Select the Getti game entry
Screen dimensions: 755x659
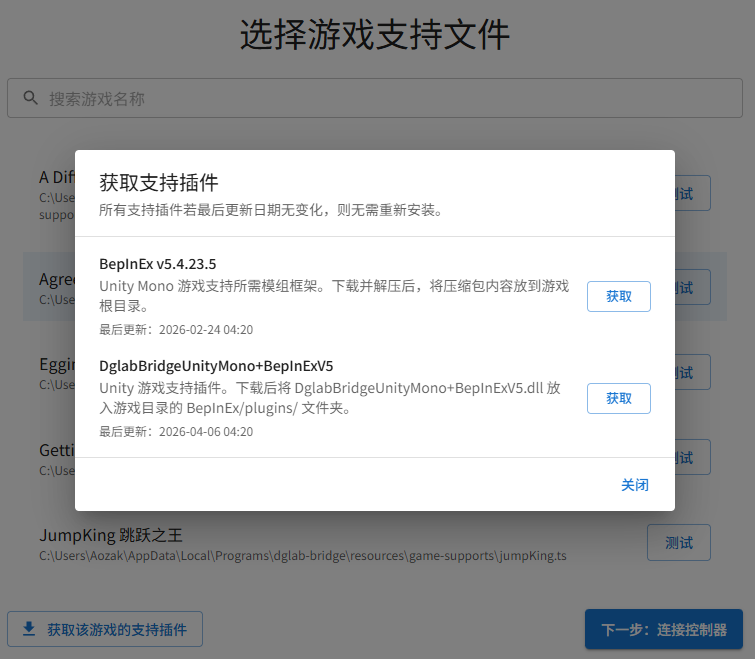click(x=55, y=450)
